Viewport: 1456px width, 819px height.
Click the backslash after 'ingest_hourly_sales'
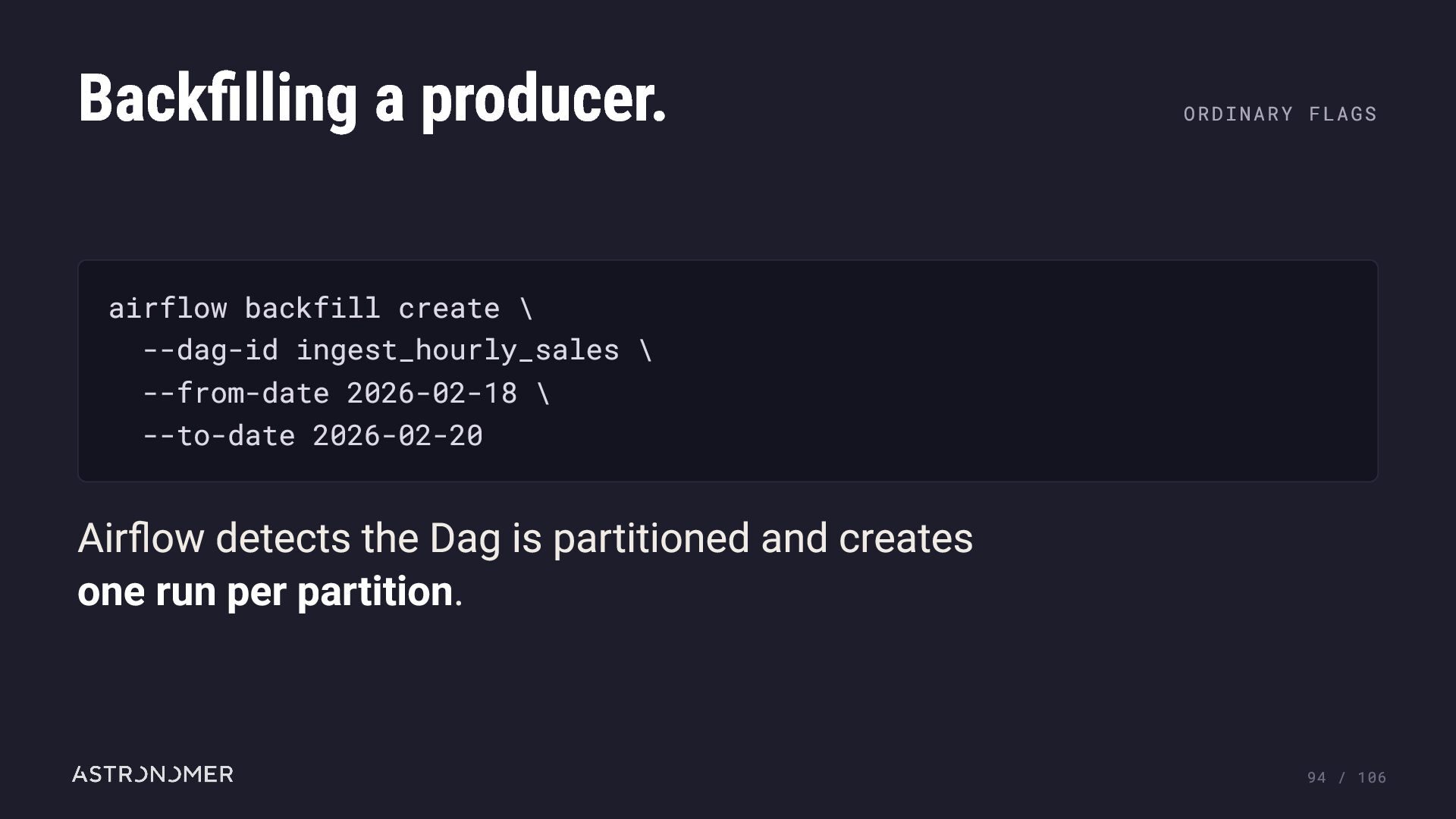click(645, 350)
